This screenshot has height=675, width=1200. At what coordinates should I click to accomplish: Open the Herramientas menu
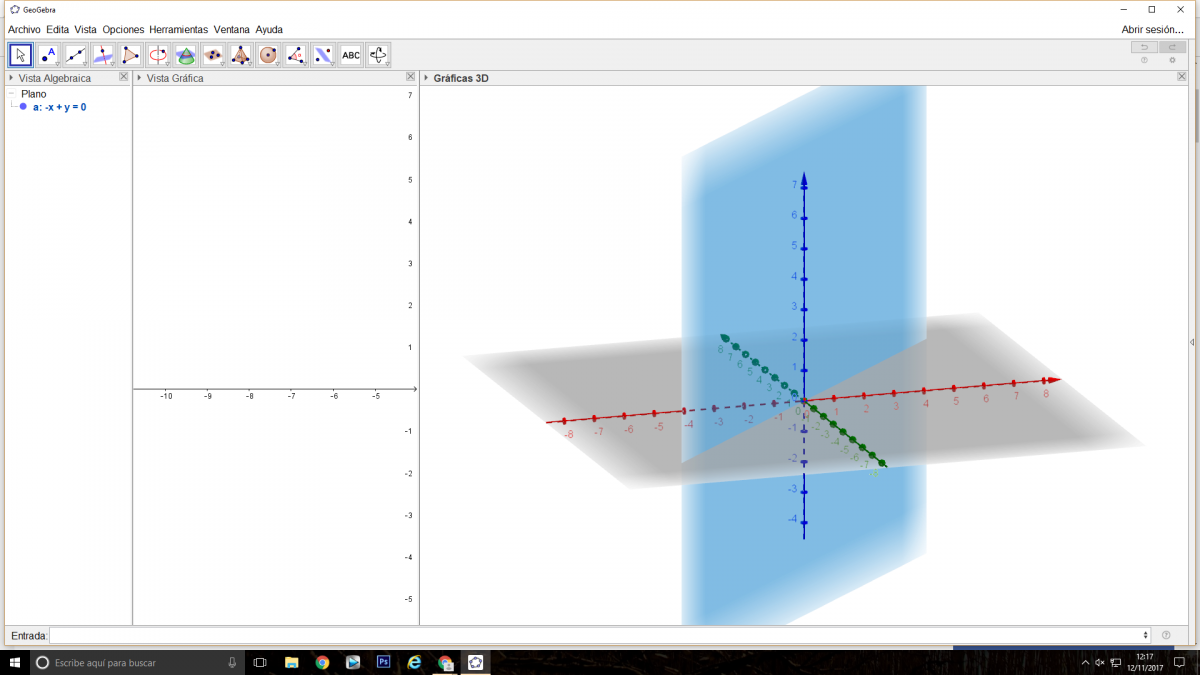(178, 30)
